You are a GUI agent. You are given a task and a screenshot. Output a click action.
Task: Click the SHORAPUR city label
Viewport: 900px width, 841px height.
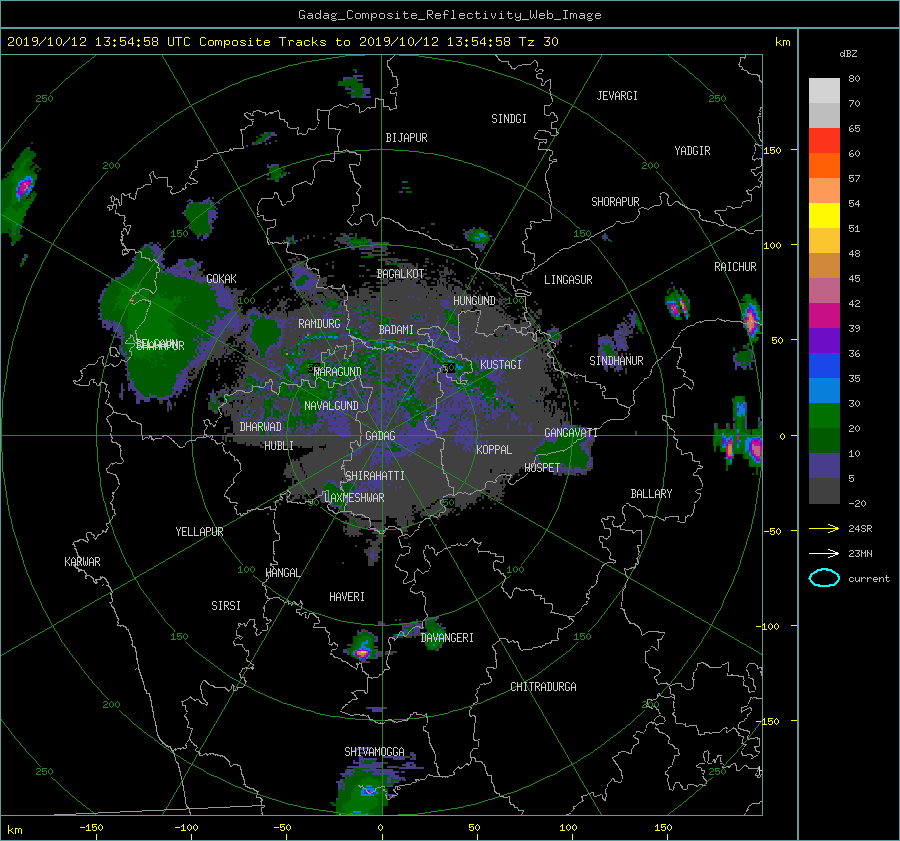click(615, 202)
